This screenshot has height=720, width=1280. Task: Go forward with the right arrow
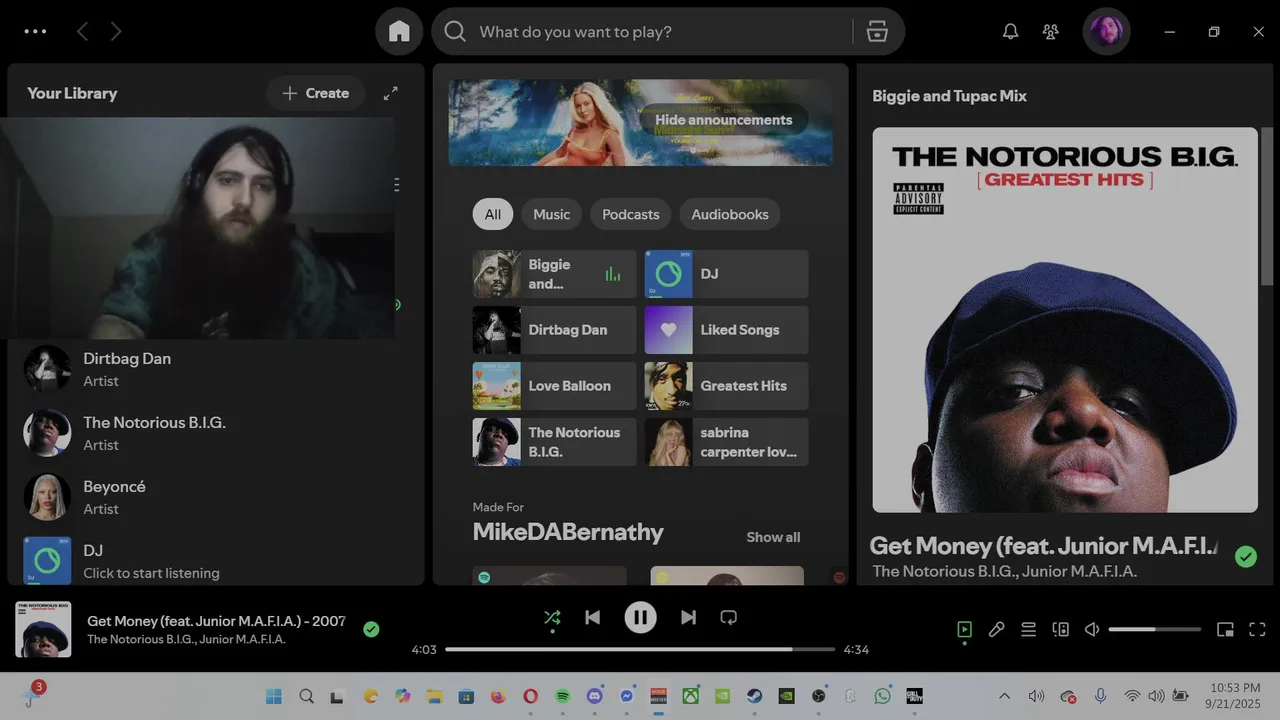coord(116,32)
